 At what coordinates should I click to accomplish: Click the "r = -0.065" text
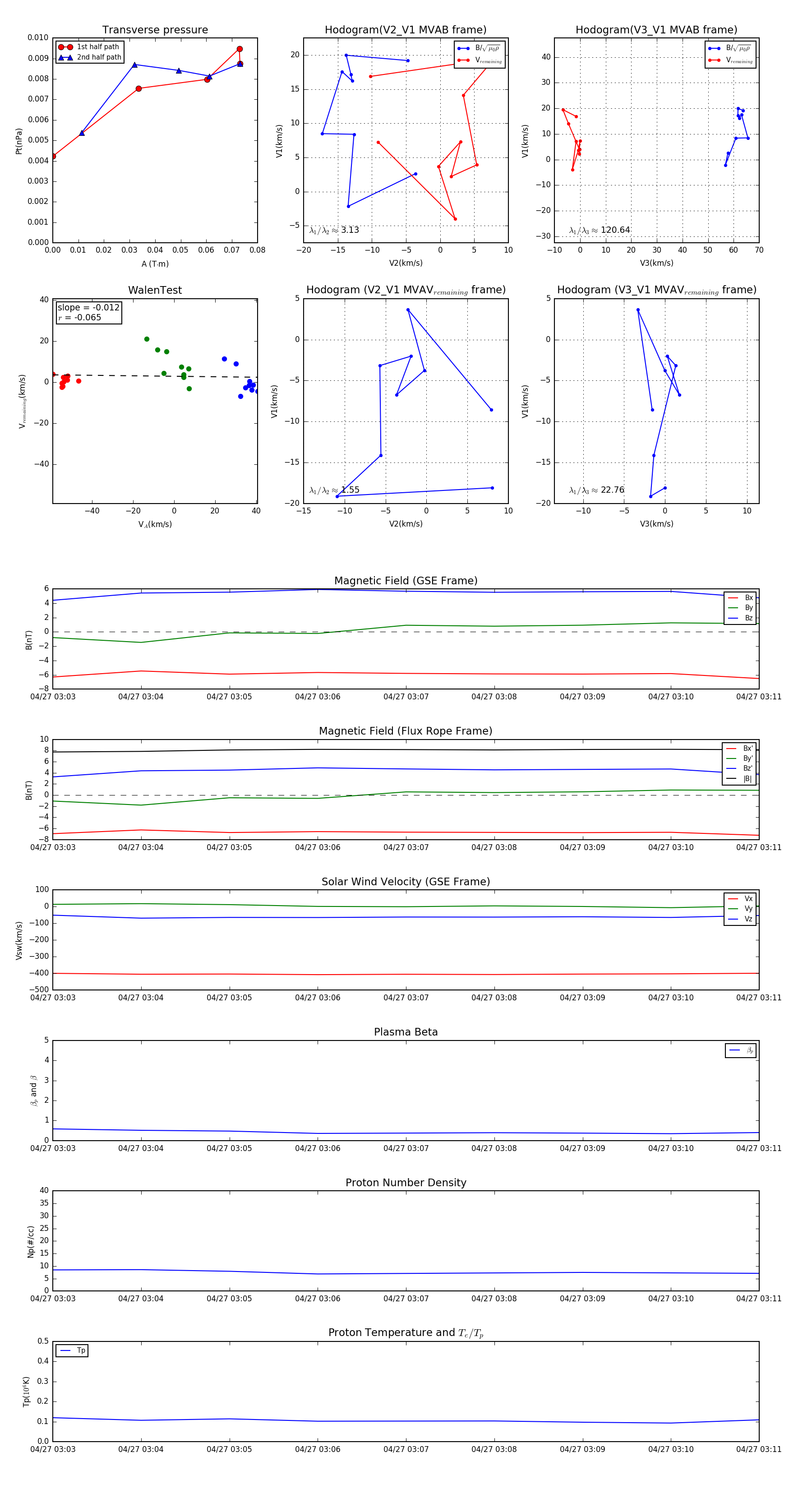pos(80,317)
